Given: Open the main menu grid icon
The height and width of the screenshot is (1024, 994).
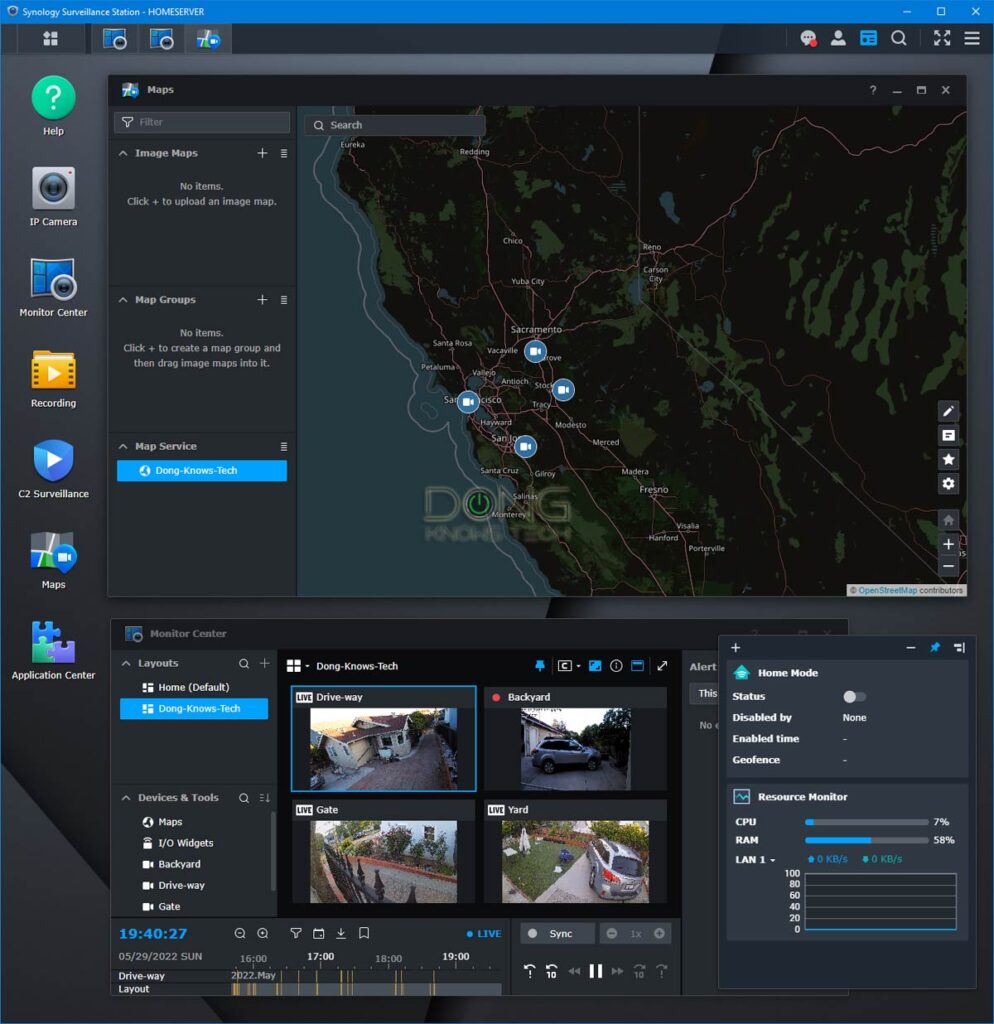Looking at the screenshot, I should 50,39.
